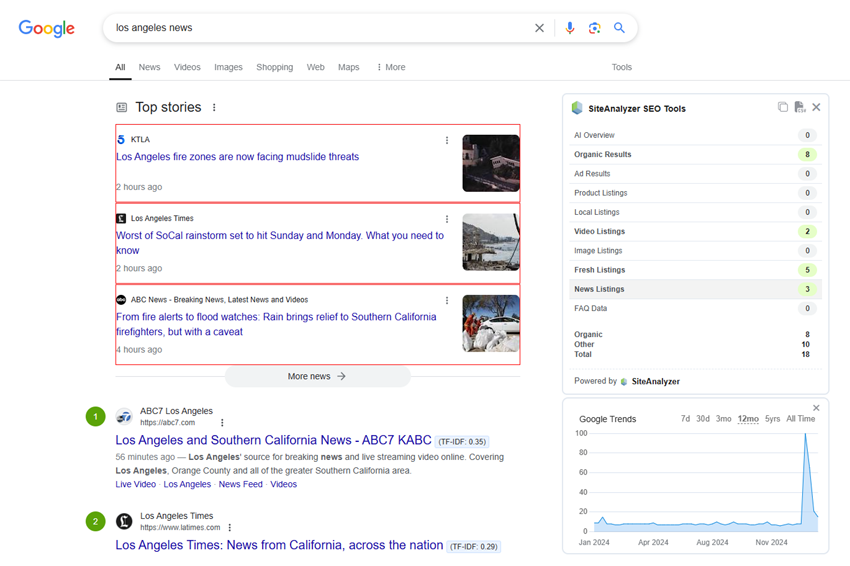Click the KTLA 5 source logo
The image size is (850, 566).
tap(121, 139)
